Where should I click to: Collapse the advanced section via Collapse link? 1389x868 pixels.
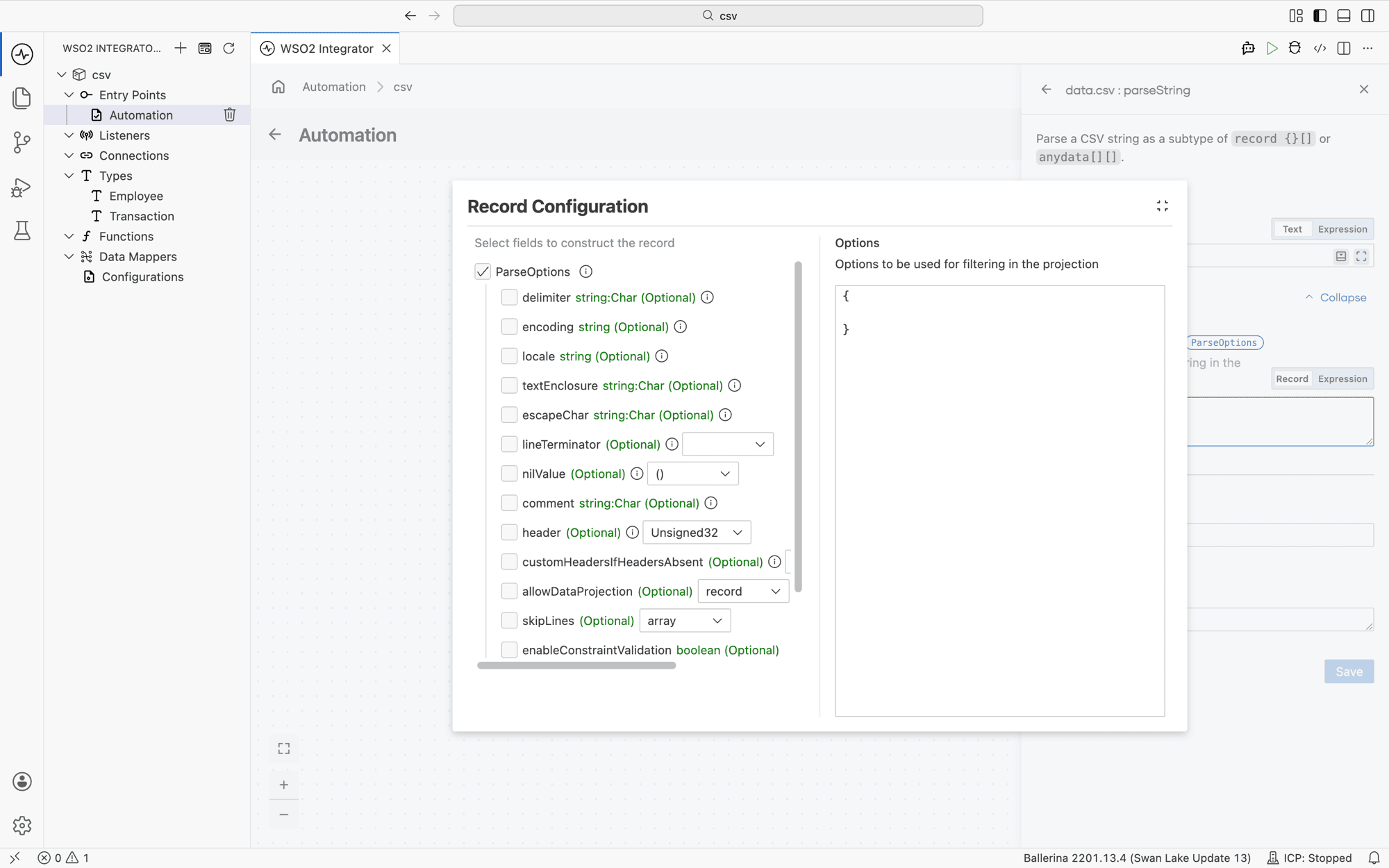click(x=1336, y=297)
